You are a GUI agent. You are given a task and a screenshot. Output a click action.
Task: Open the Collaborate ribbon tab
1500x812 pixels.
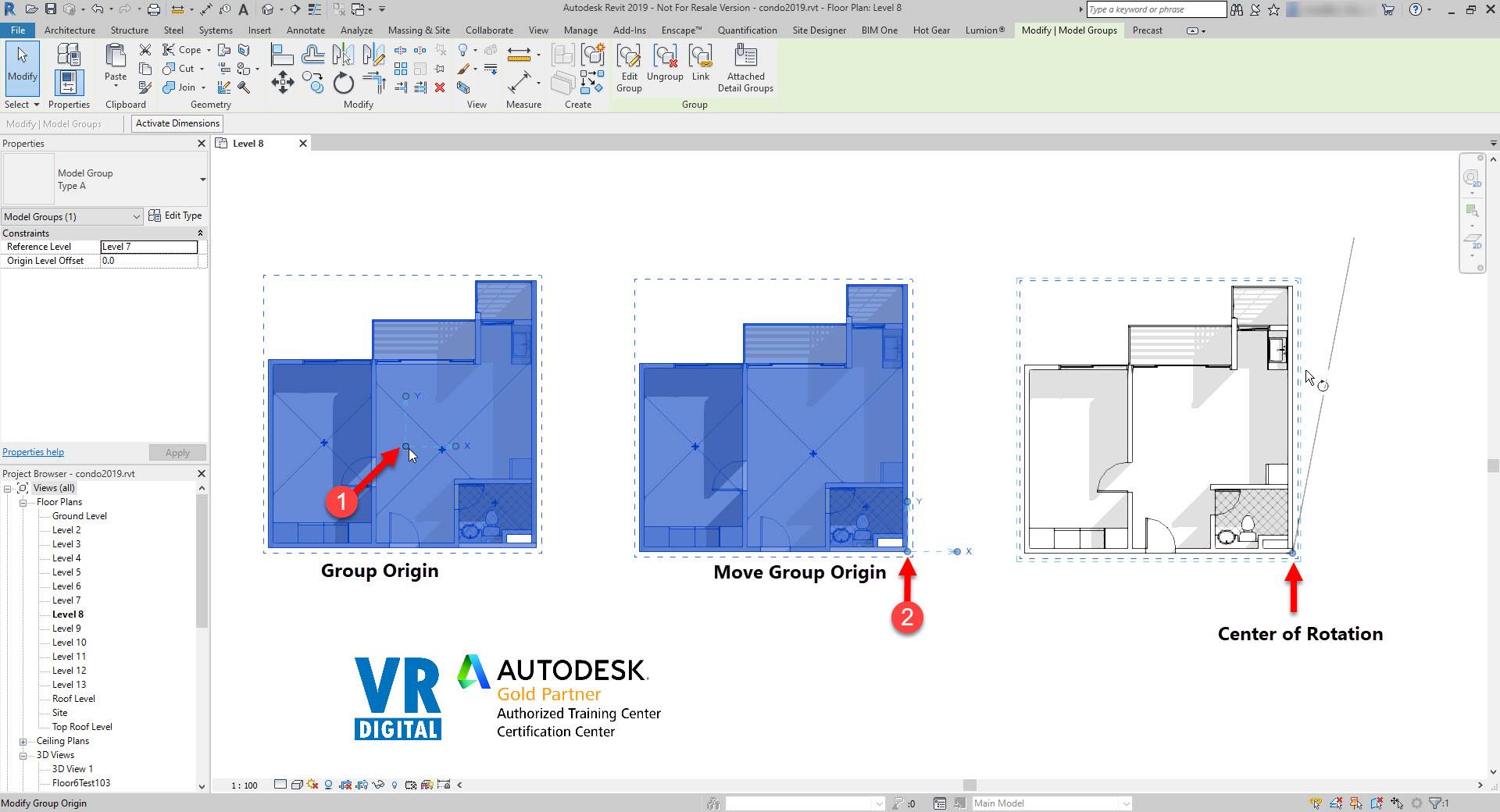(489, 30)
